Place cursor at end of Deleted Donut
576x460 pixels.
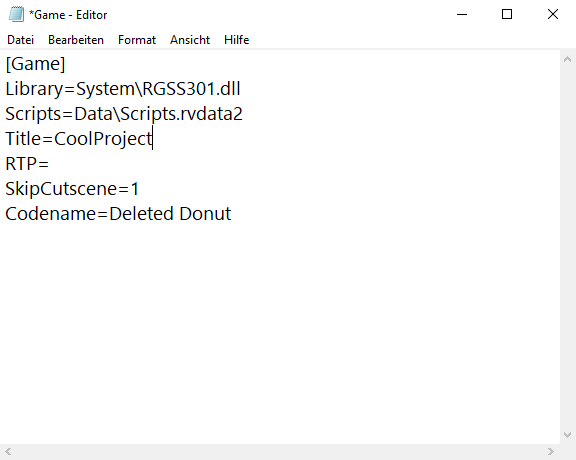[231, 214]
